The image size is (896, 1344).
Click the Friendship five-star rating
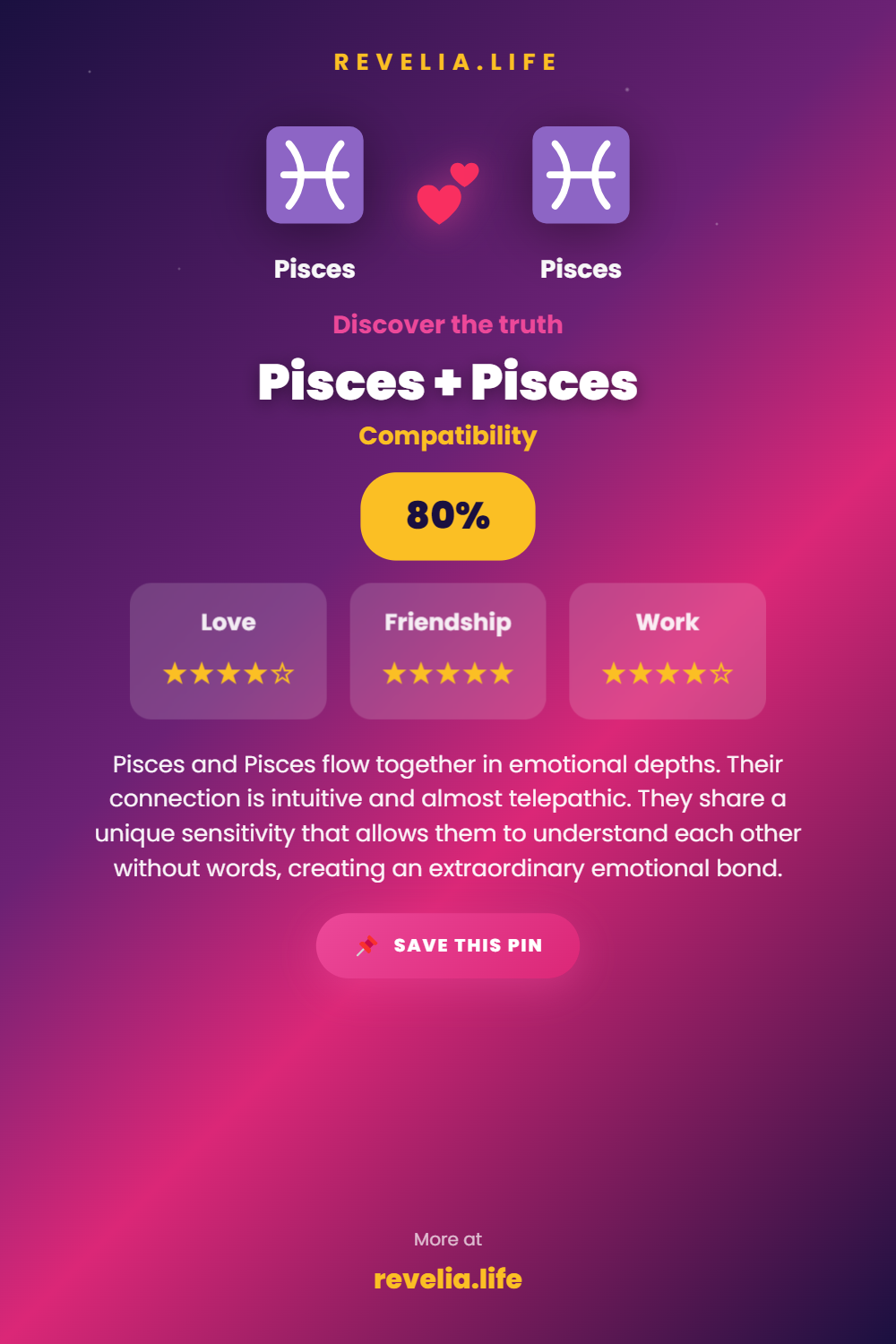(448, 674)
